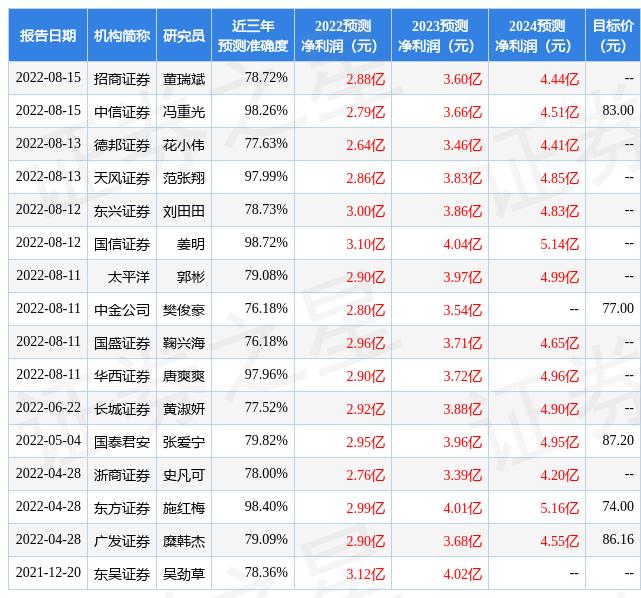Image resolution: width=641 pixels, height=598 pixels.
Task: Click target price 86.16
Action: coord(618,540)
